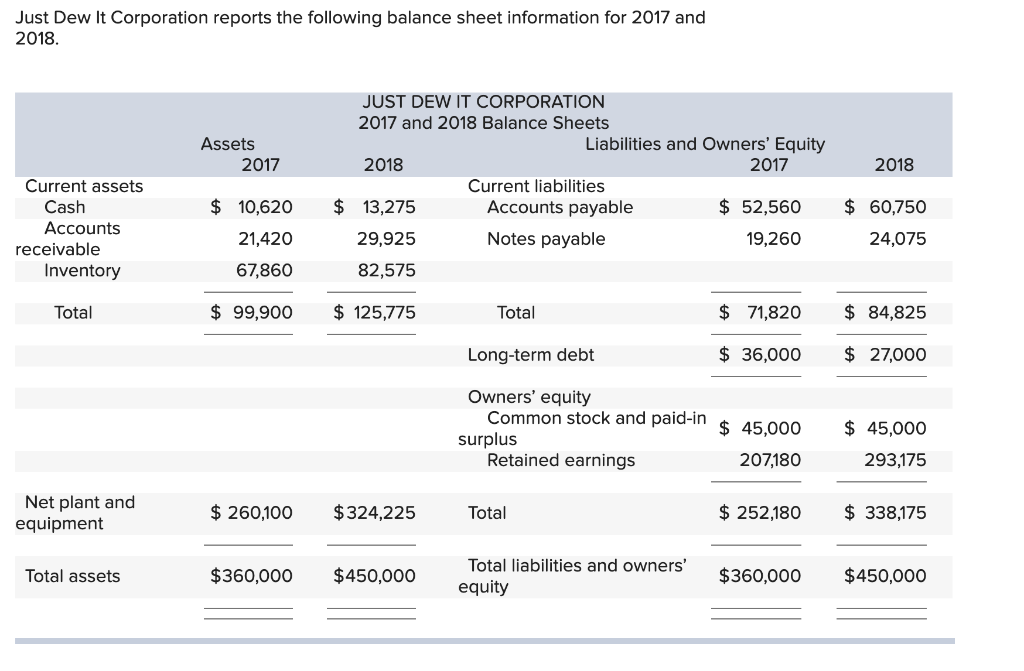Click the Assets column header
This screenshot has width=1024, height=671.
tap(227, 144)
